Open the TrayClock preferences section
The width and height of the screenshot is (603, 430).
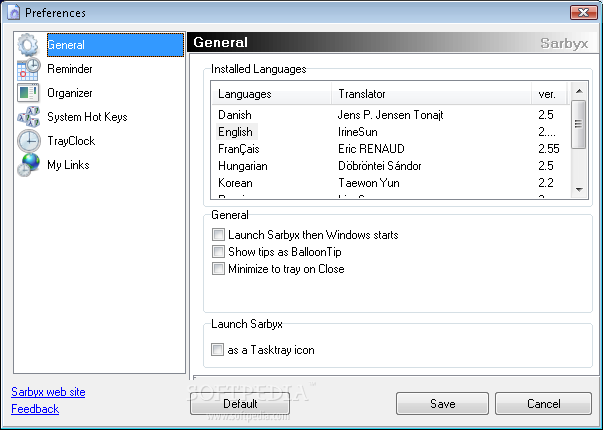(71, 141)
